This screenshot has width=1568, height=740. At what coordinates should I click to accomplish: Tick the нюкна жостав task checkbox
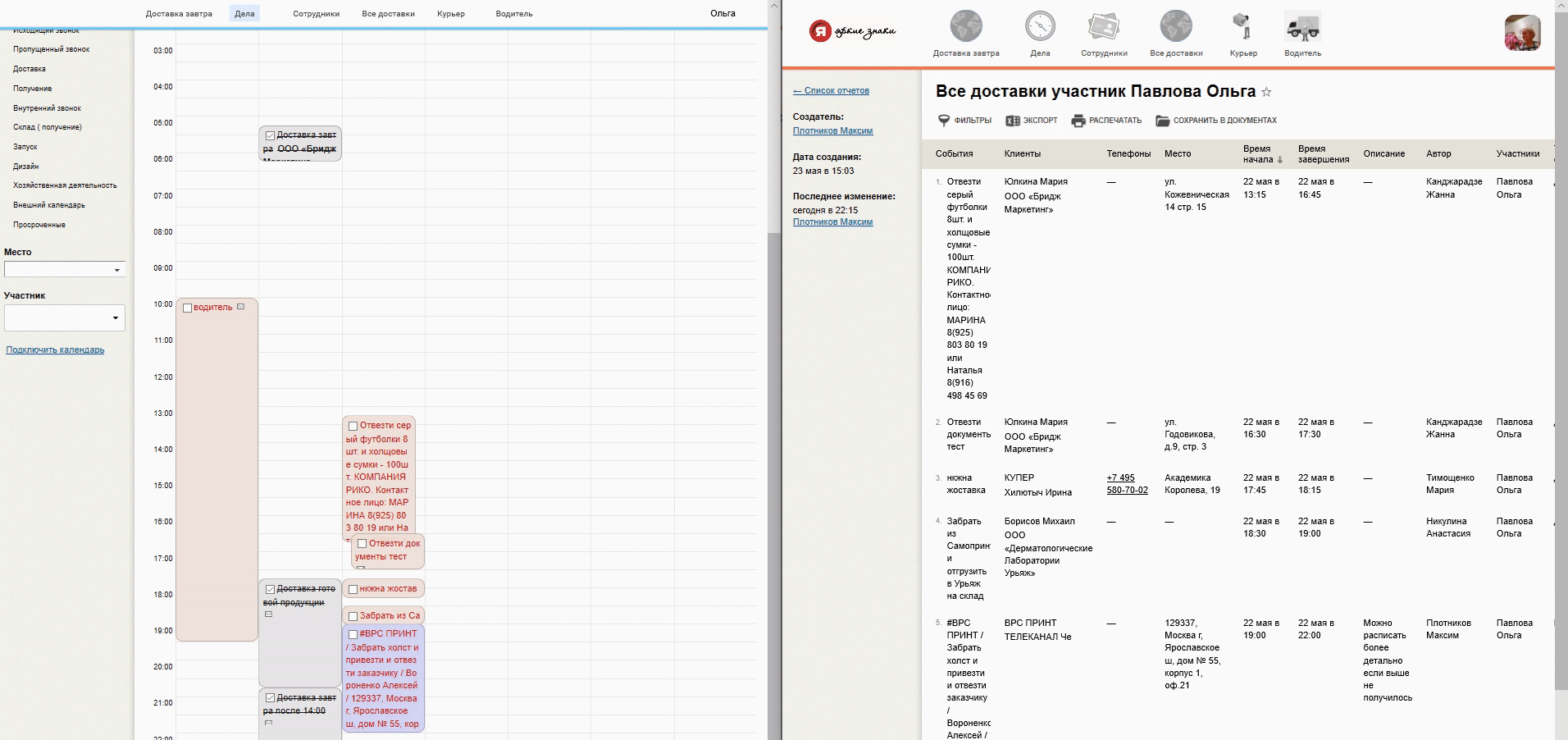point(353,589)
